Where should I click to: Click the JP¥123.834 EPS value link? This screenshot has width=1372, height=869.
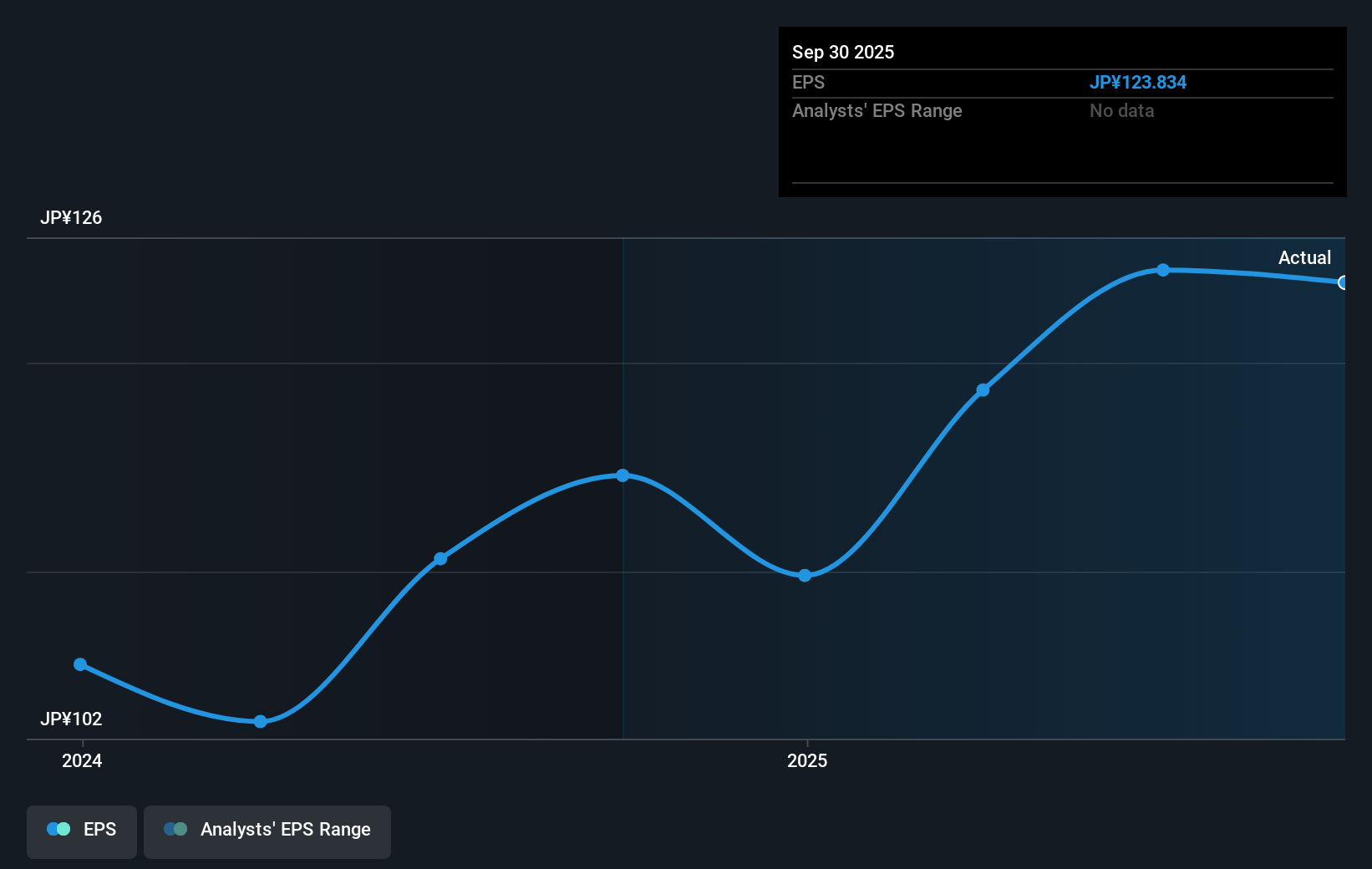pos(1139,82)
